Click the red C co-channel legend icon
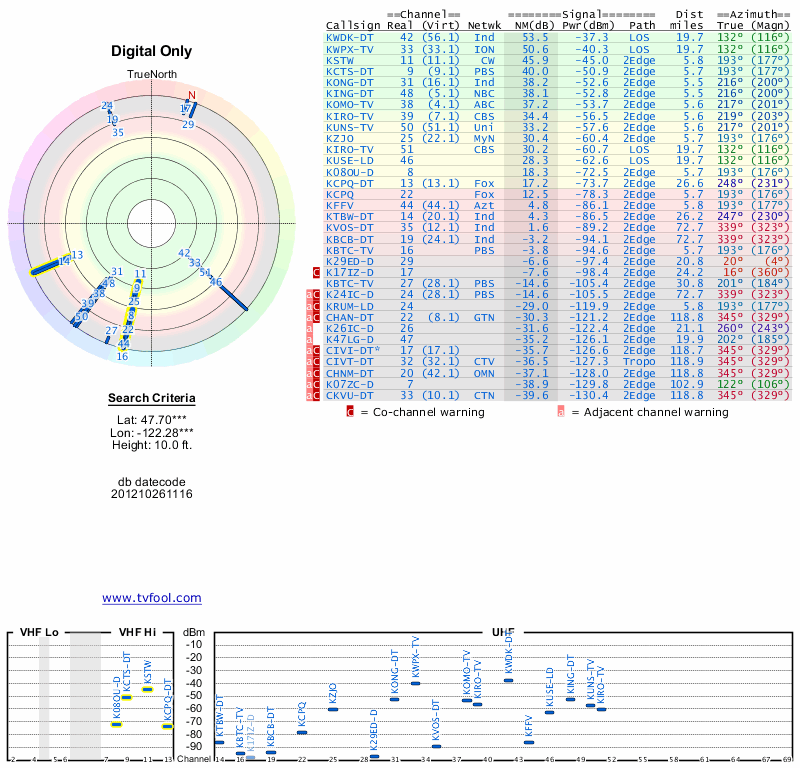This screenshot has height=768, width=800. click(x=350, y=411)
